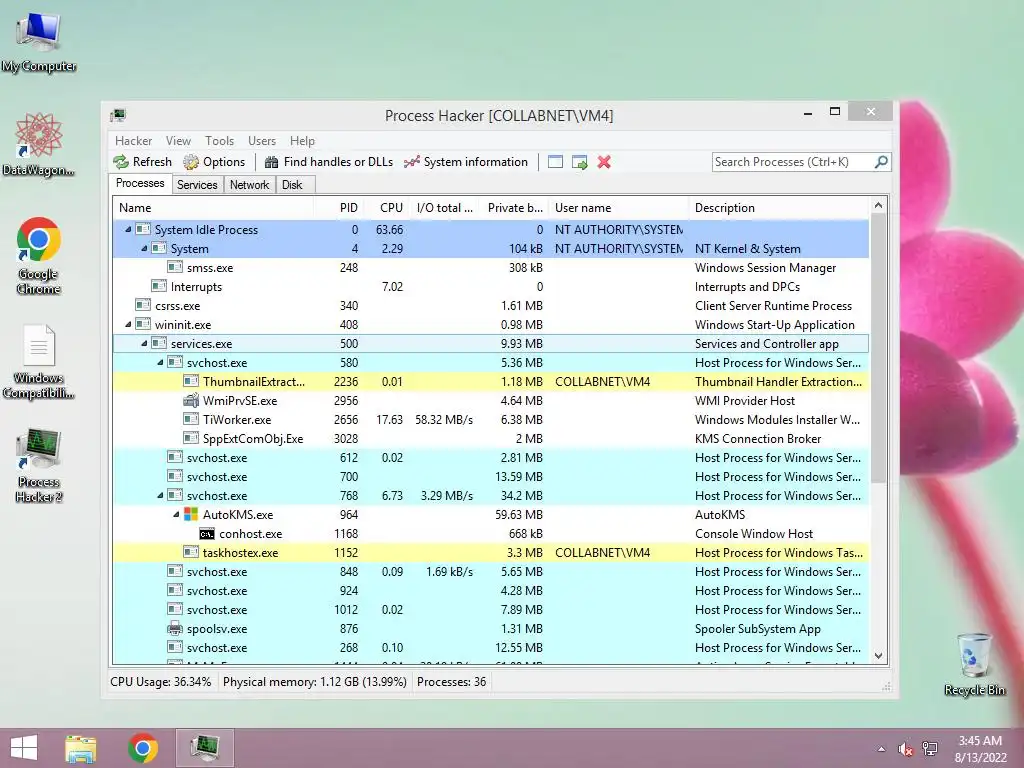Image resolution: width=1024 pixels, height=768 pixels.
Task: Sort by the PID column header
Action: pyautogui.click(x=340, y=208)
